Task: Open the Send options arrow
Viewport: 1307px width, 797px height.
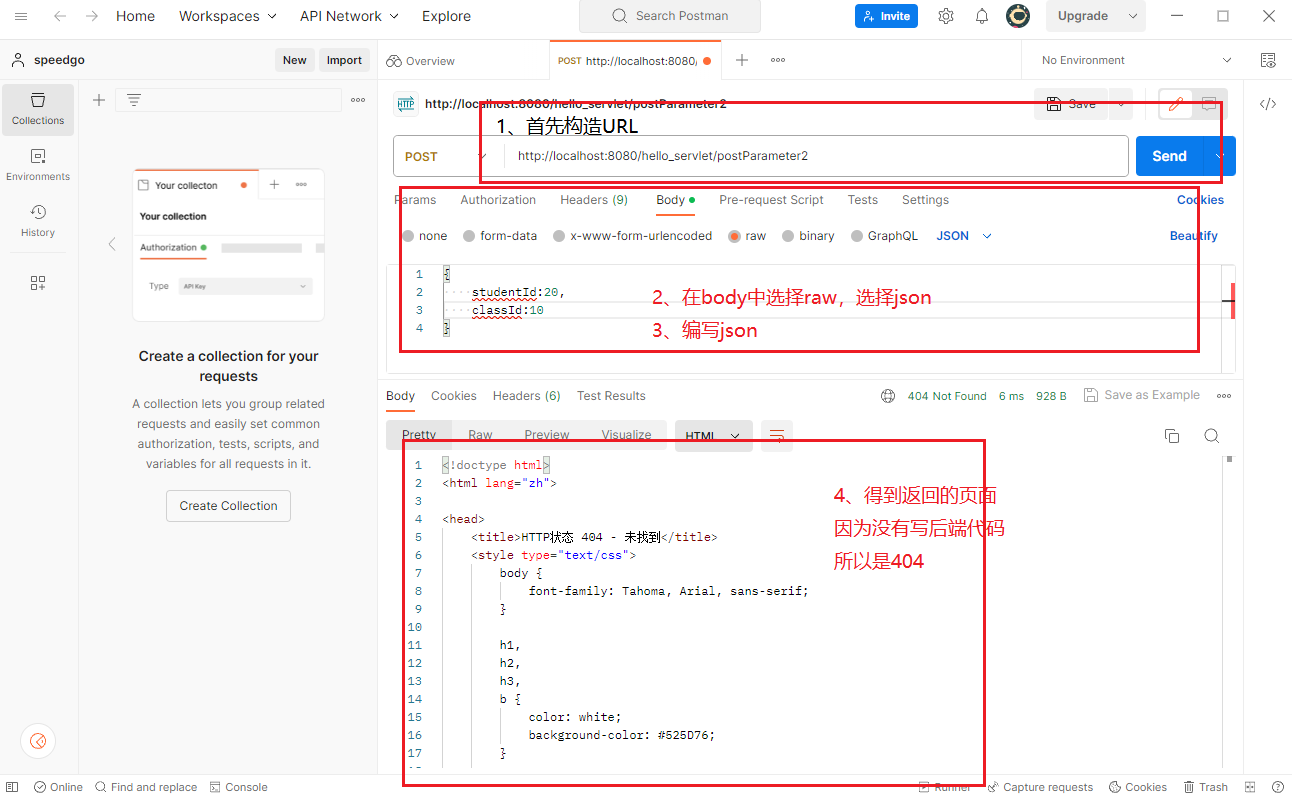Action: [1220, 156]
